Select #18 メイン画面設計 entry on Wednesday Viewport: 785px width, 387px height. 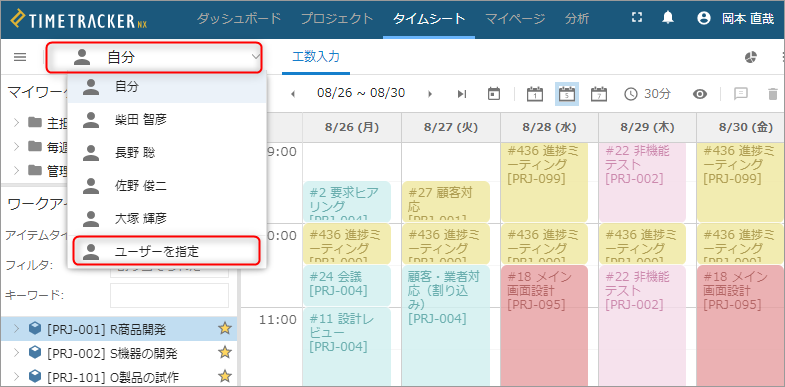(x=545, y=325)
